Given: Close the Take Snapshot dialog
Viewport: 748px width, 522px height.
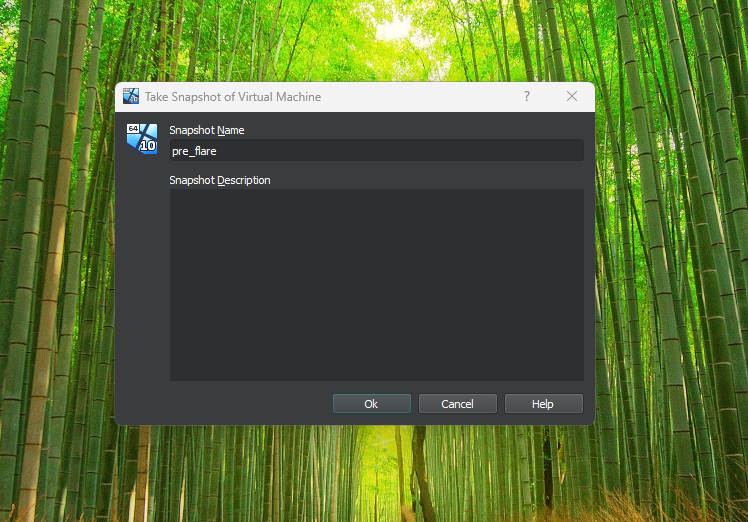Looking at the screenshot, I should tap(572, 97).
